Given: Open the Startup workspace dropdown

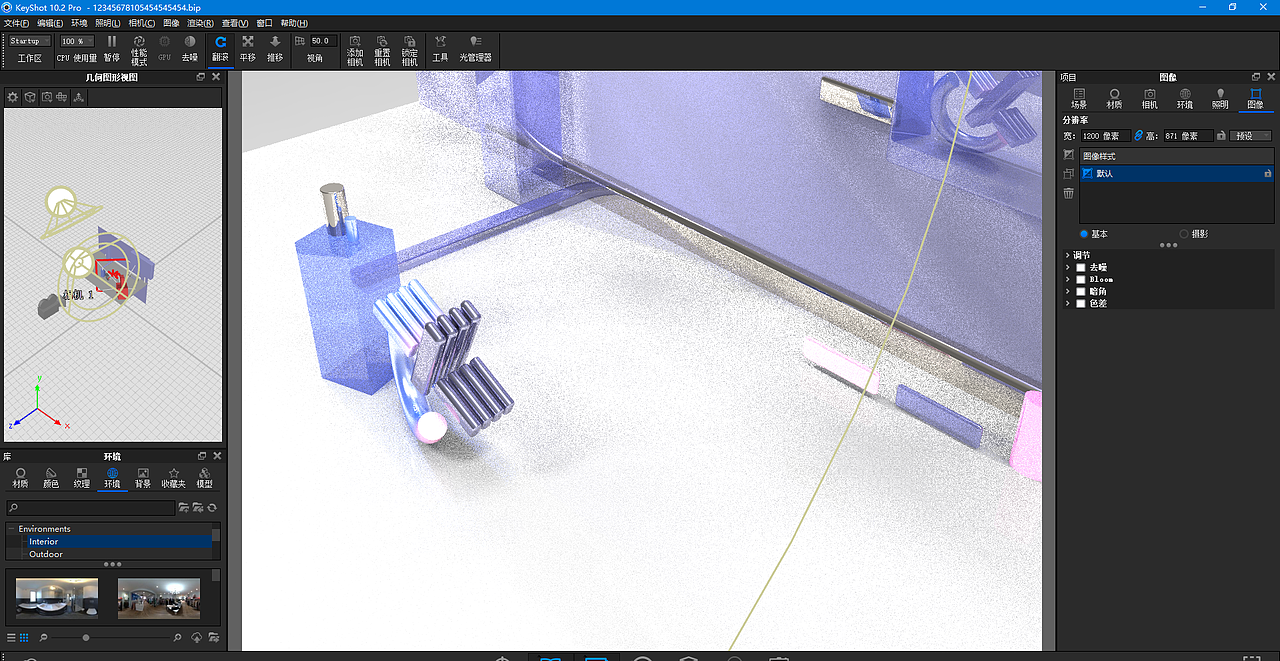Looking at the screenshot, I should coord(28,40).
